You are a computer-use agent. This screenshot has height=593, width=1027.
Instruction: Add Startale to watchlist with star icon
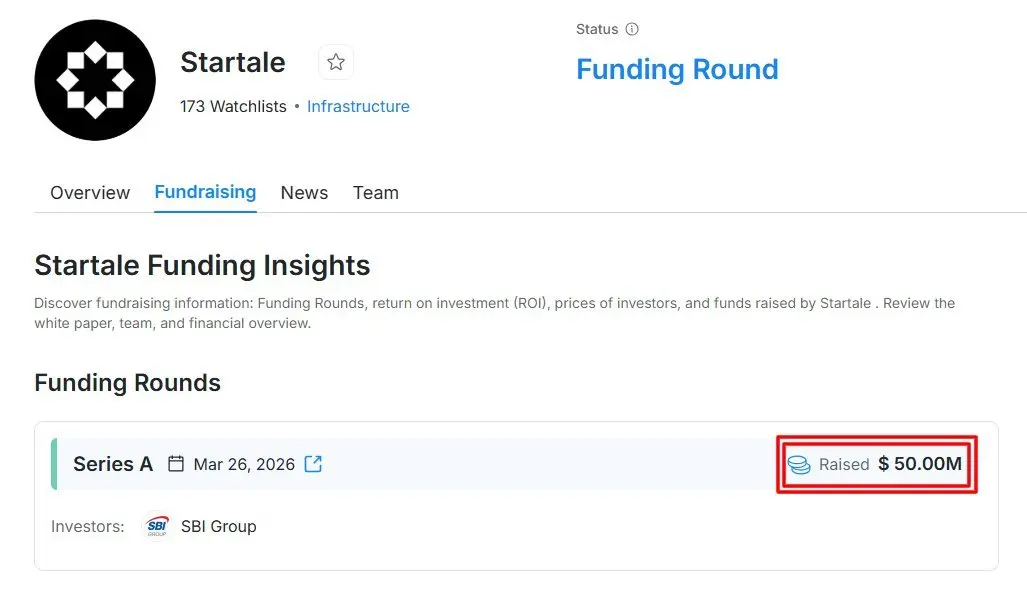pyautogui.click(x=336, y=62)
